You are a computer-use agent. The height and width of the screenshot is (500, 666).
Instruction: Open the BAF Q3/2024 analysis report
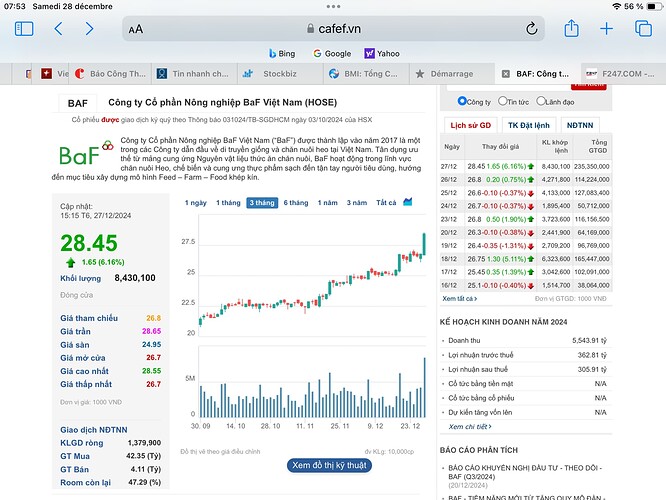pyautogui.click(x=525, y=472)
